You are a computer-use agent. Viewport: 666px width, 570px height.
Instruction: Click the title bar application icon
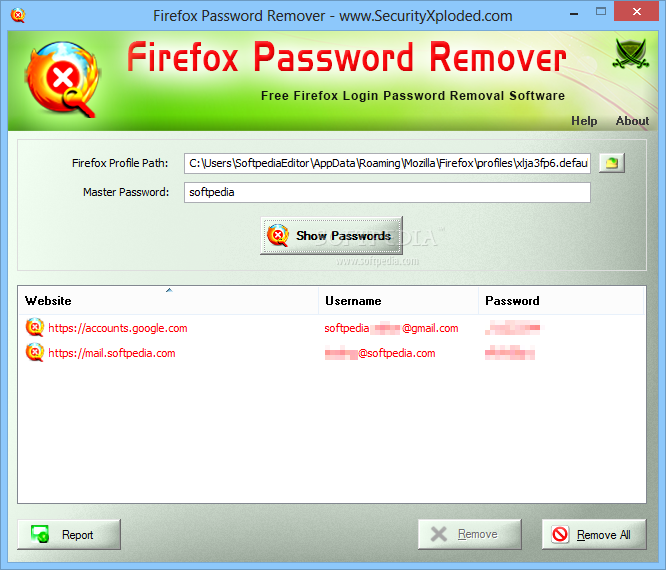[x=18, y=15]
